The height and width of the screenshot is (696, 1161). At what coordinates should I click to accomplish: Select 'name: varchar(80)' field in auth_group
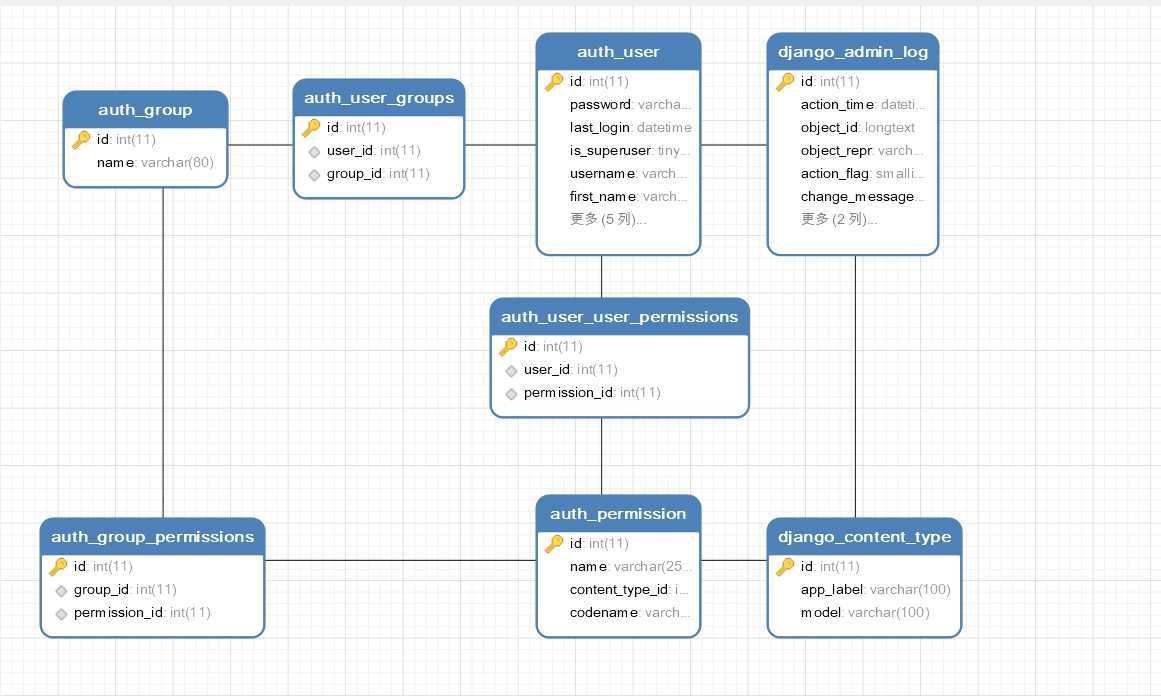tap(155, 162)
